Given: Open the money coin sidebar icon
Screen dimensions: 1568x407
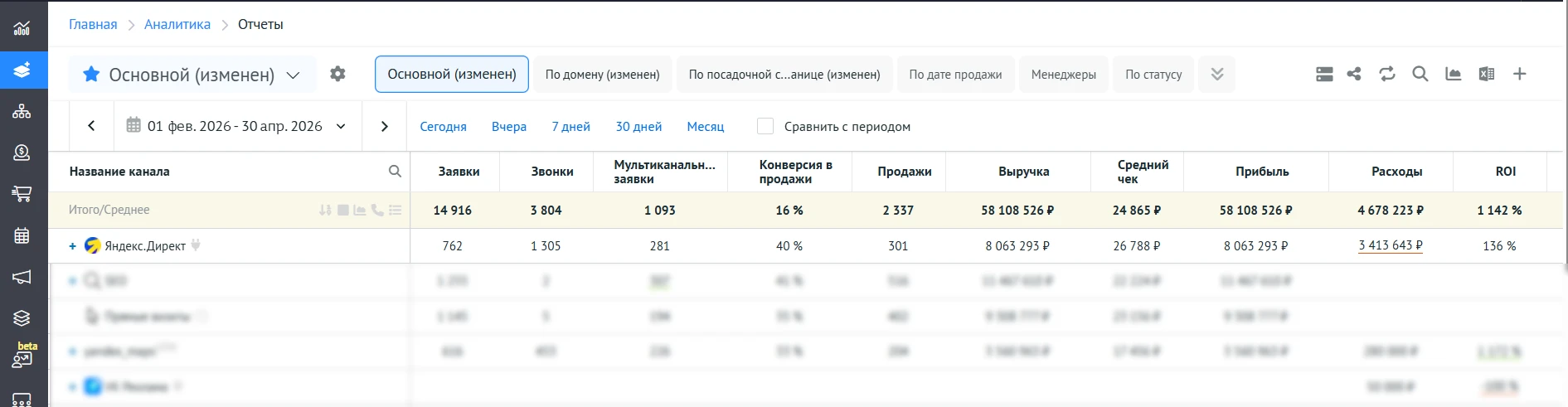Looking at the screenshot, I should click(x=22, y=153).
